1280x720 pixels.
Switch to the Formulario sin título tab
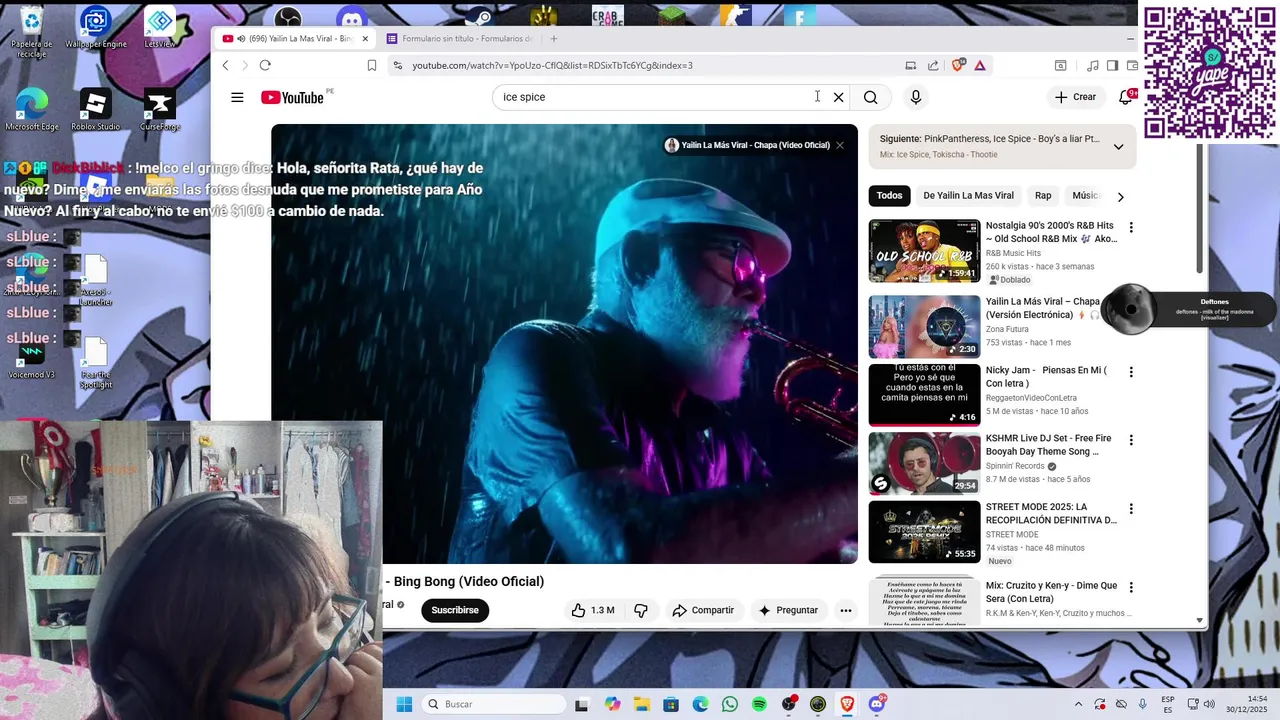(x=460, y=39)
